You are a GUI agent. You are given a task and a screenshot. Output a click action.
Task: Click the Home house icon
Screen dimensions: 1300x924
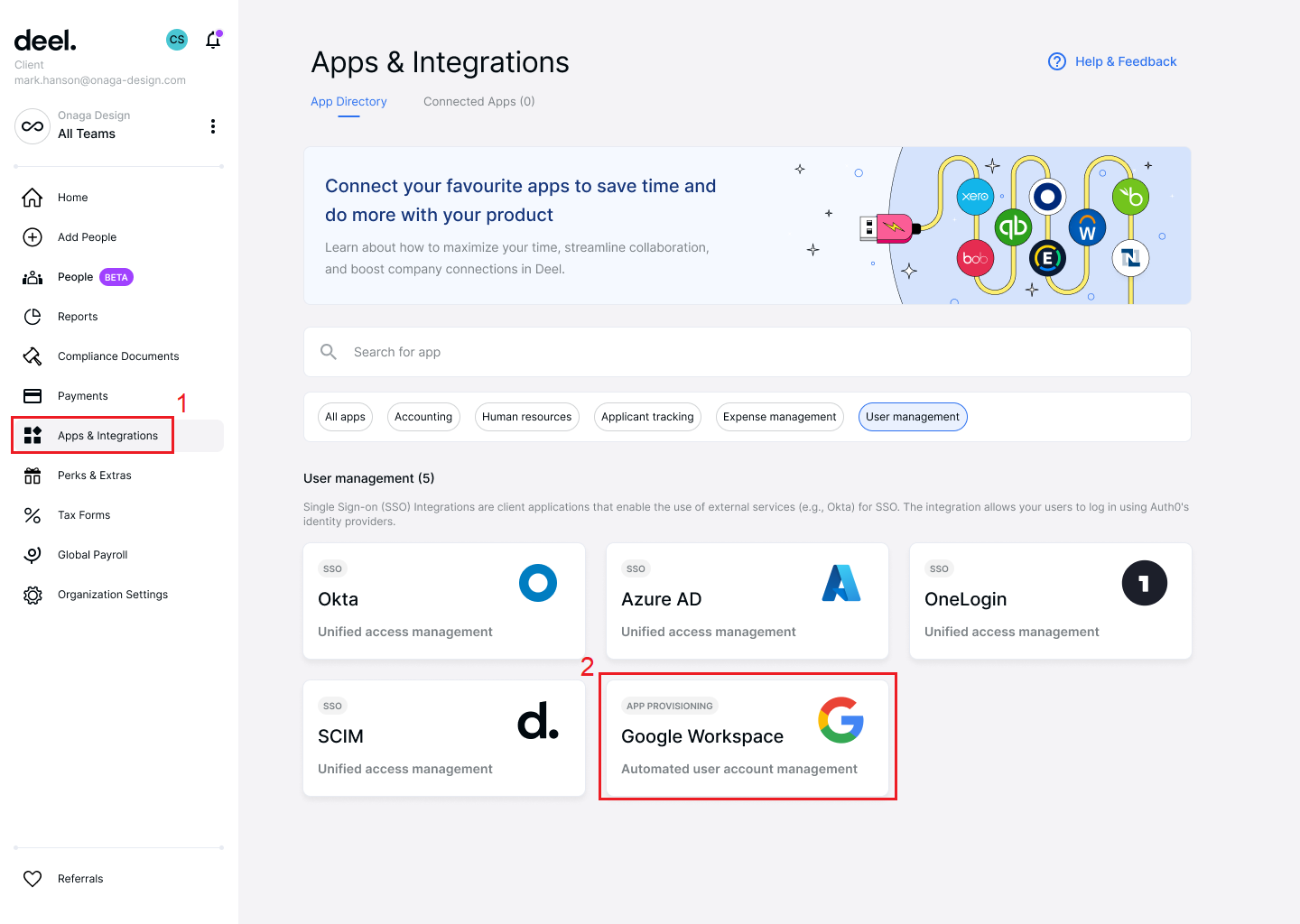(x=32, y=198)
